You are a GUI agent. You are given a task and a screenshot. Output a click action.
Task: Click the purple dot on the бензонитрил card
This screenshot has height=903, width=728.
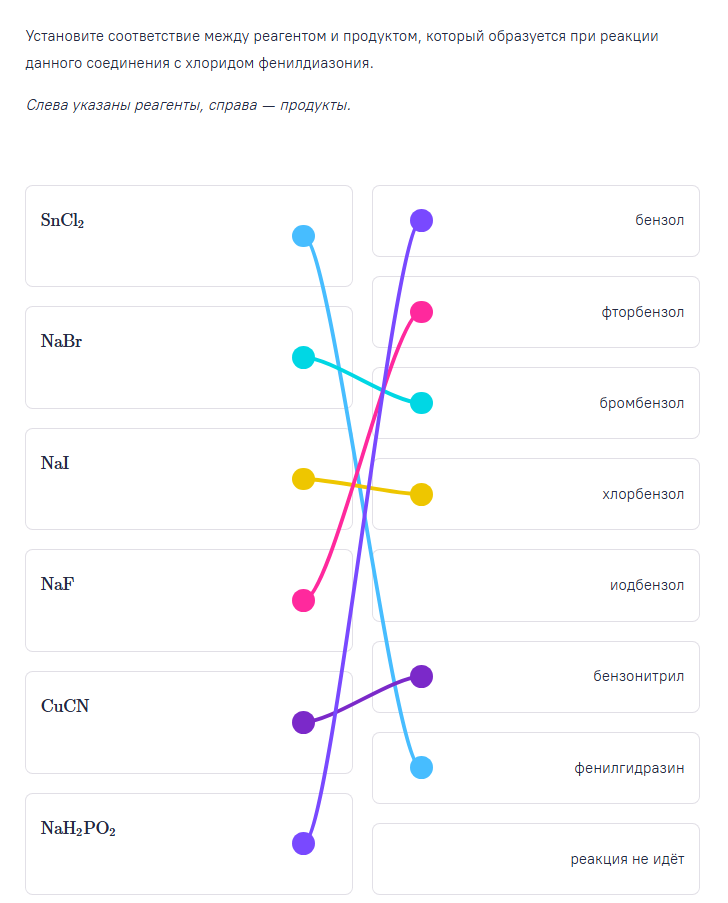click(422, 676)
